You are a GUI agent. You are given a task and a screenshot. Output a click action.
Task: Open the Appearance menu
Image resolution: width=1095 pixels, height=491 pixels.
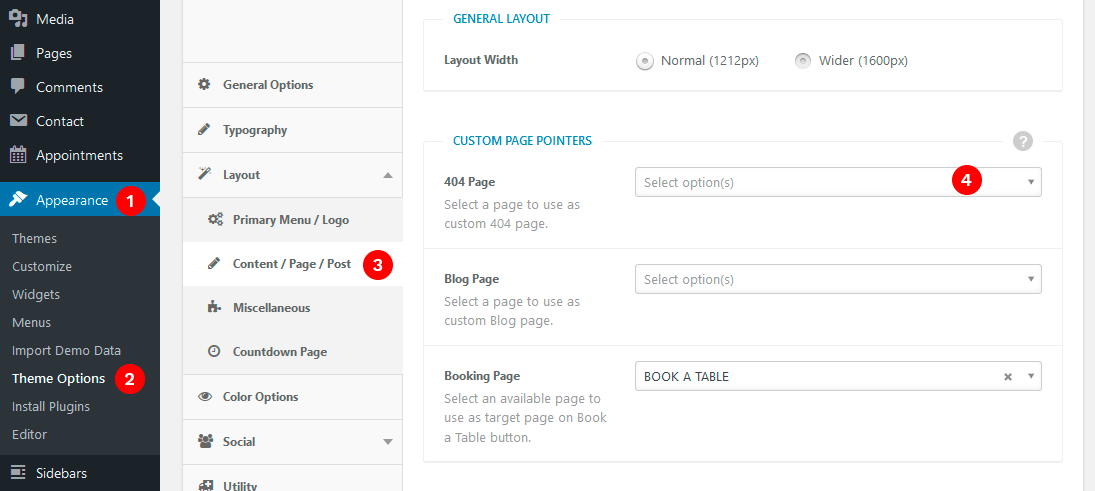pyautogui.click(x=72, y=200)
